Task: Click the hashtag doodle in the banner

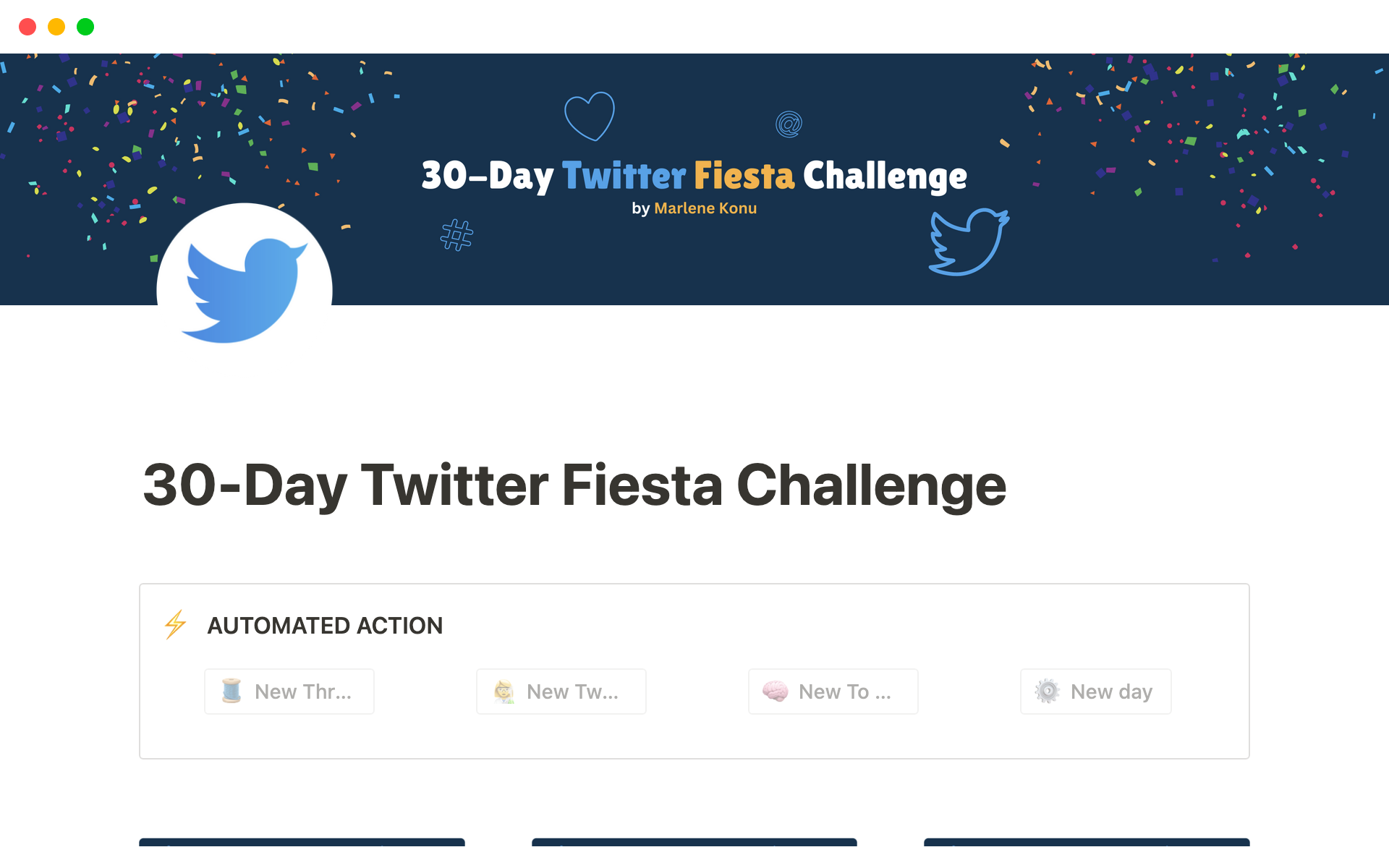Action: 456,235
